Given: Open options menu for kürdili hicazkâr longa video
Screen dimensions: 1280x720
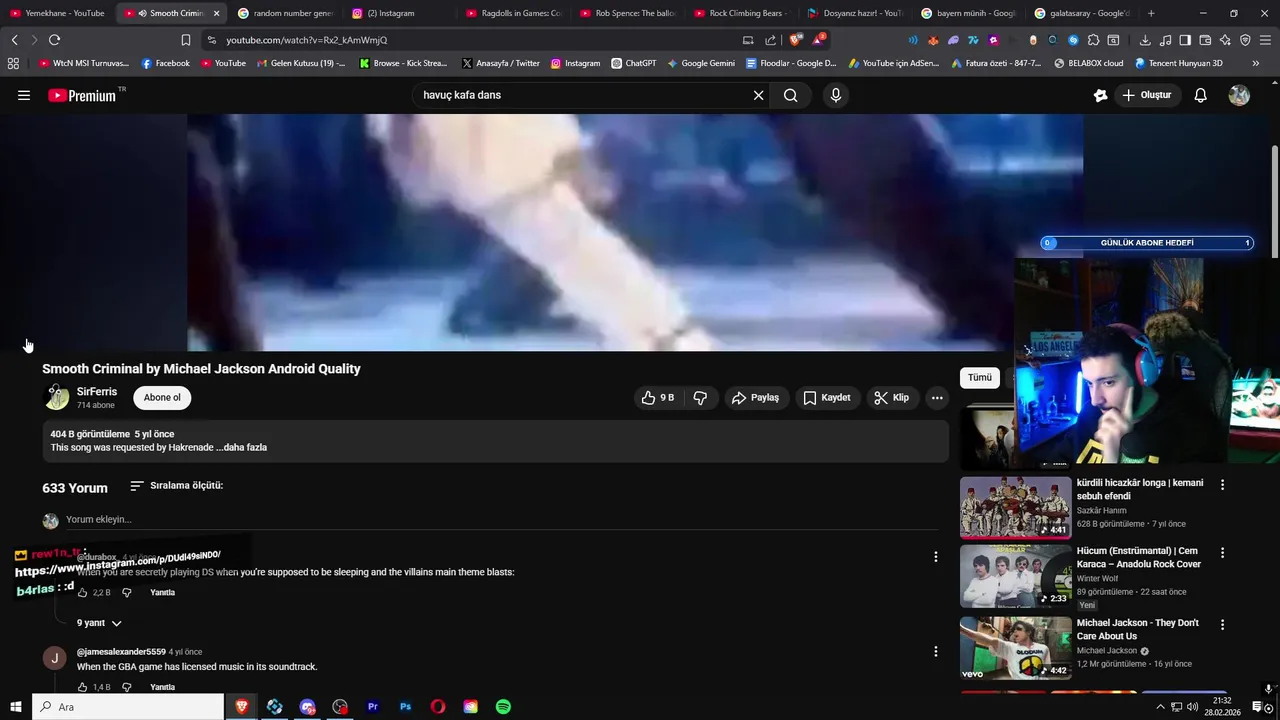Looking at the screenshot, I should coord(1222,484).
